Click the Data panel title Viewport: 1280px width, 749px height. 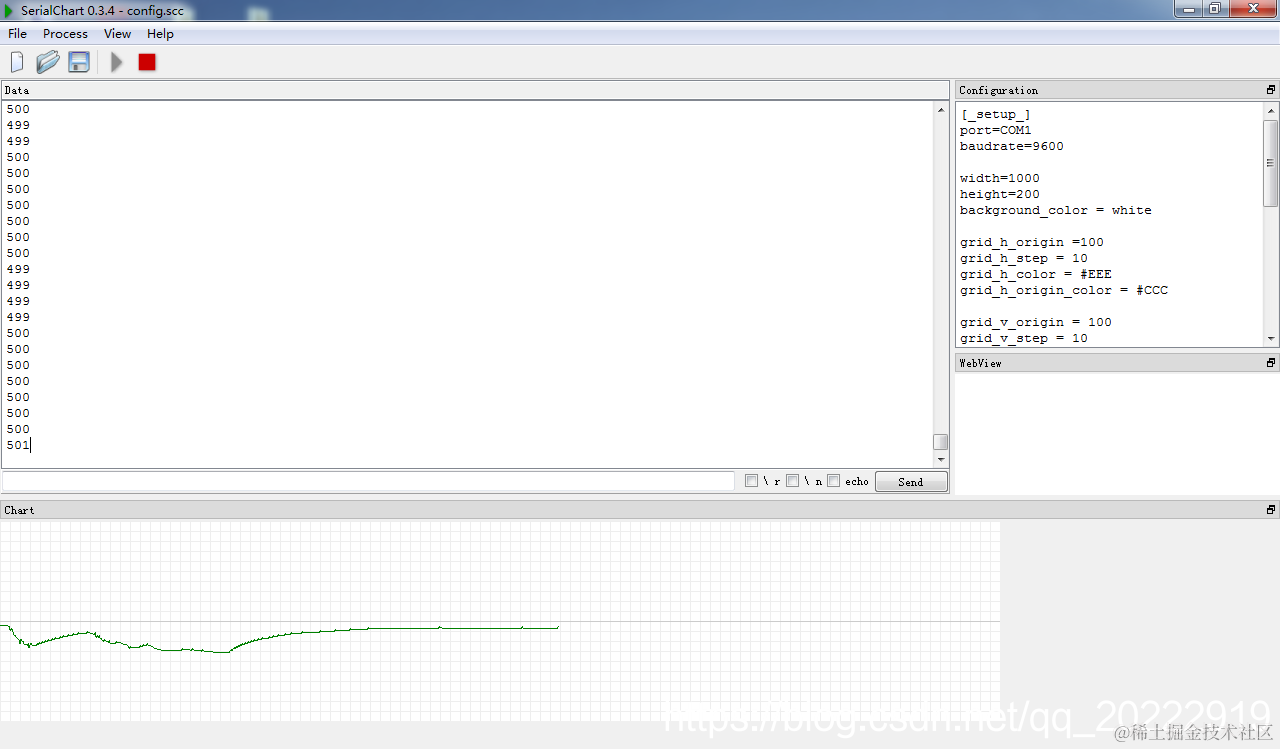(x=17, y=90)
